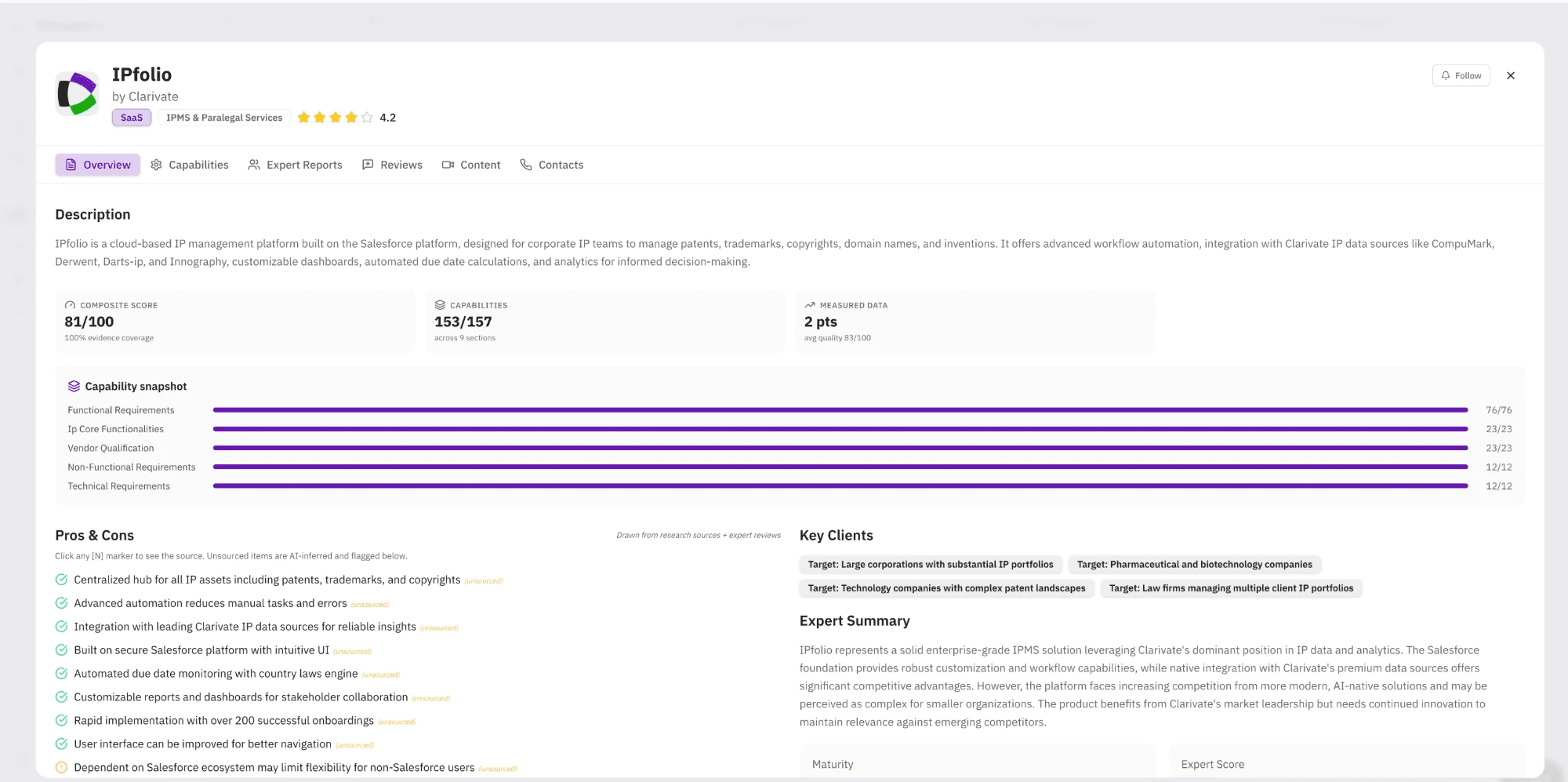Click unsourced marker after Centralized hub item
Viewport: 1568px width, 782px height.
(483, 581)
